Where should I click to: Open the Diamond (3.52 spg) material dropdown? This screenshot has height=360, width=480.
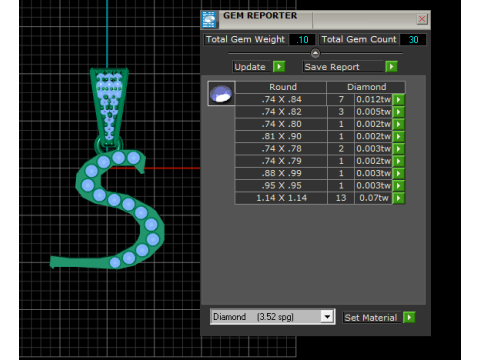click(x=327, y=317)
